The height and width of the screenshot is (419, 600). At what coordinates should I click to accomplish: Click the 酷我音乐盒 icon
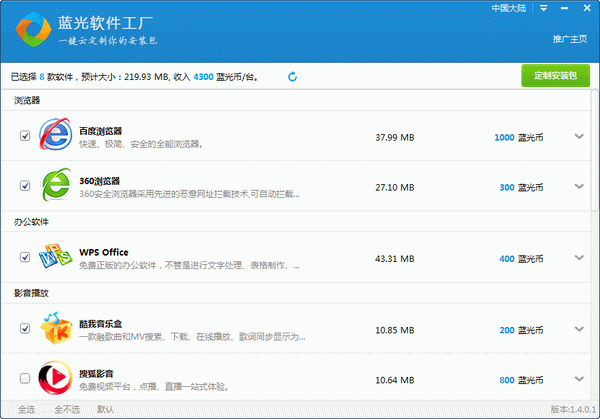[x=55, y=329]
